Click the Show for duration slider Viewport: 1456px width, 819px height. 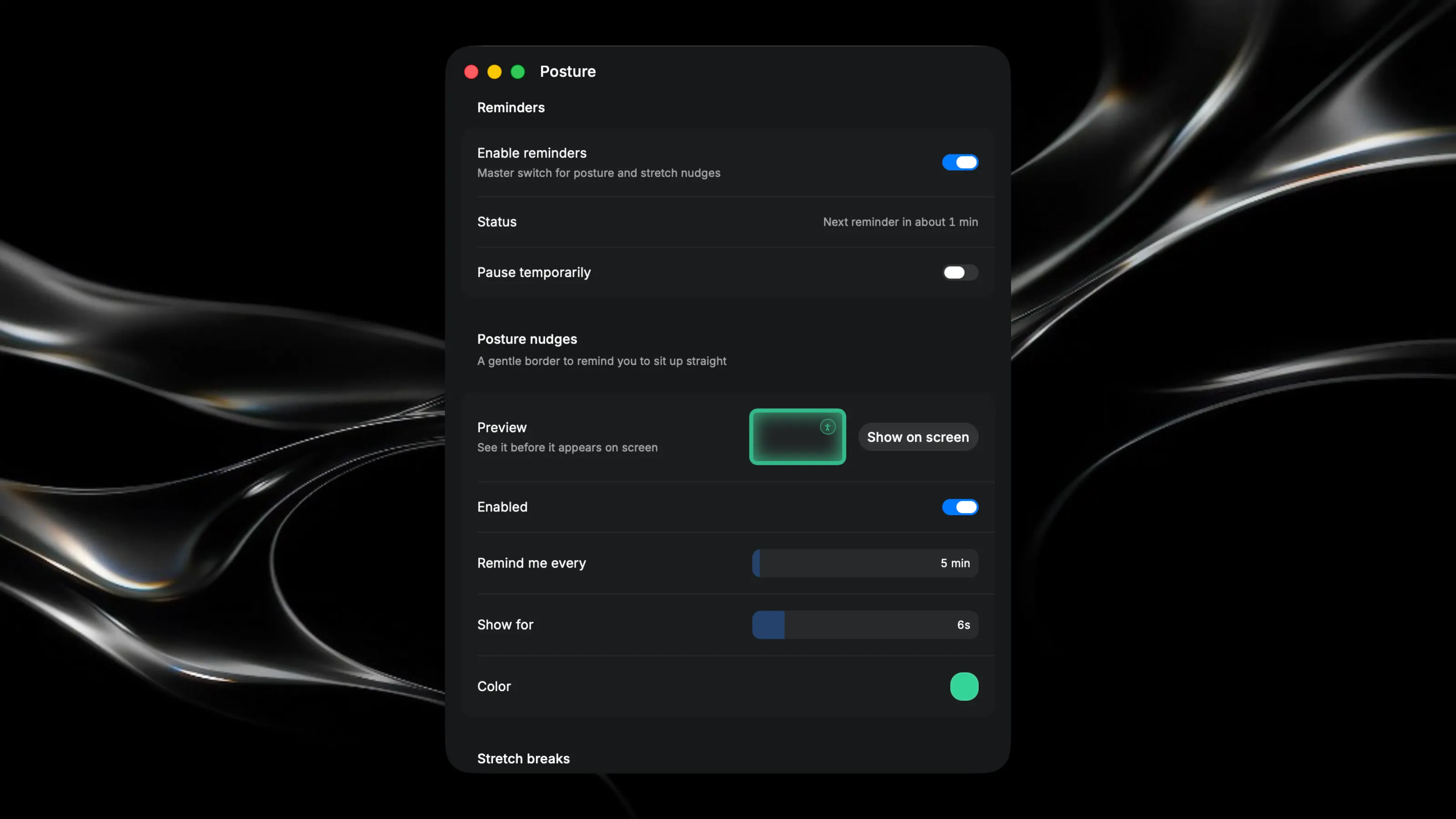click(865, 625)
